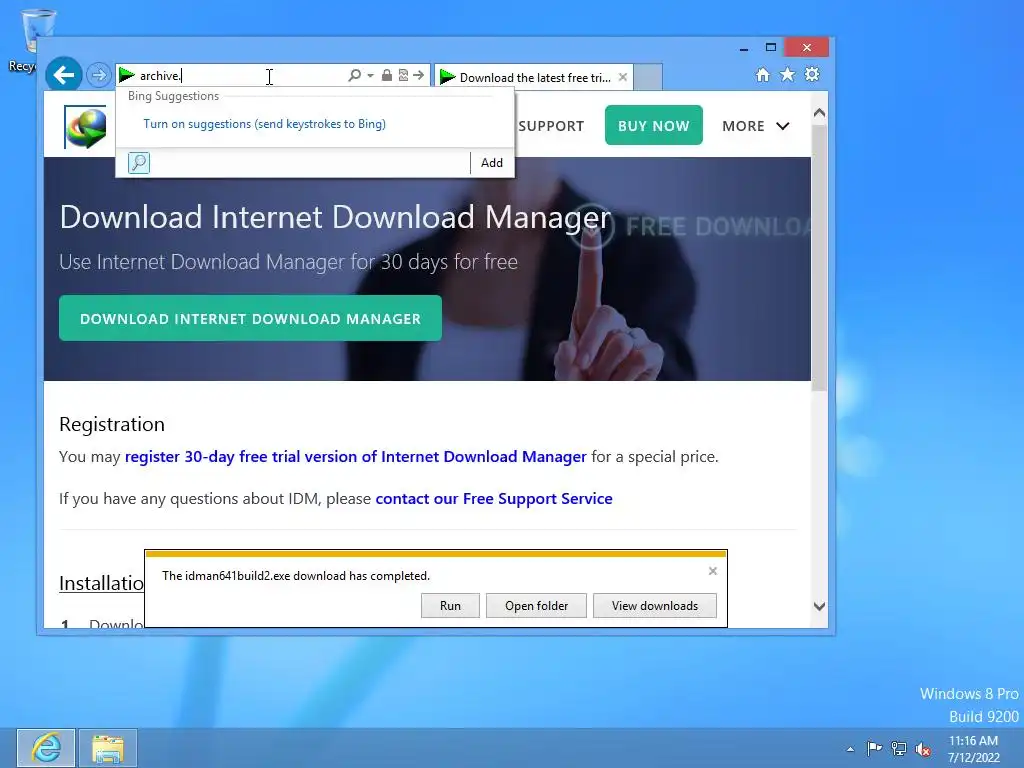Screen dimensions: 1024x768
Task: Open register 30-day free trial version link
Action: (356, 456)
